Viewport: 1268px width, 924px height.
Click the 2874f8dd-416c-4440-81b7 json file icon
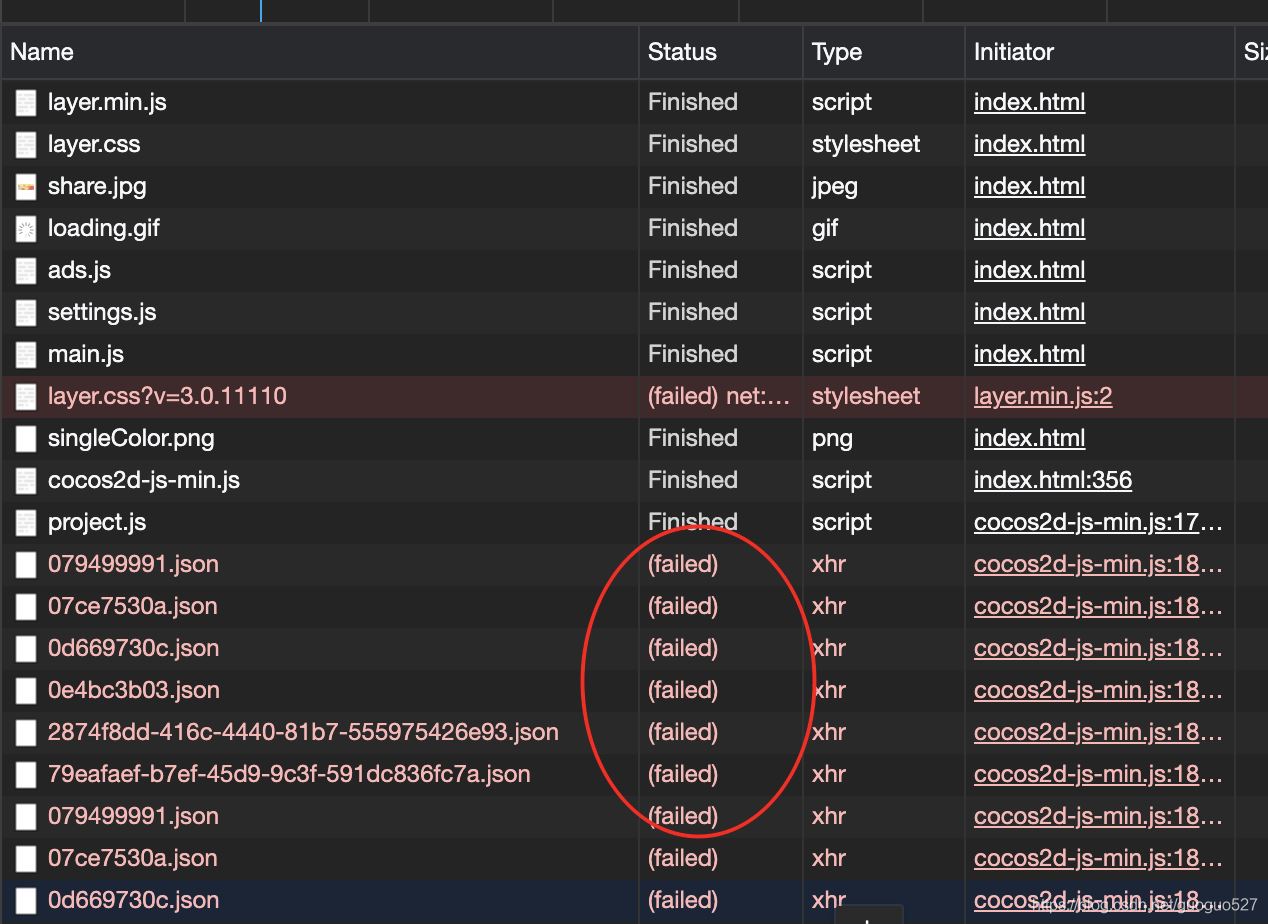[x=26, y=733]
